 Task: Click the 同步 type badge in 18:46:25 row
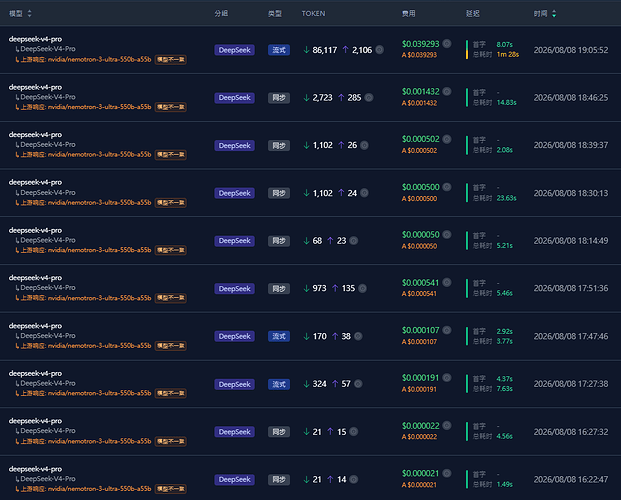(x=279, y=98)
